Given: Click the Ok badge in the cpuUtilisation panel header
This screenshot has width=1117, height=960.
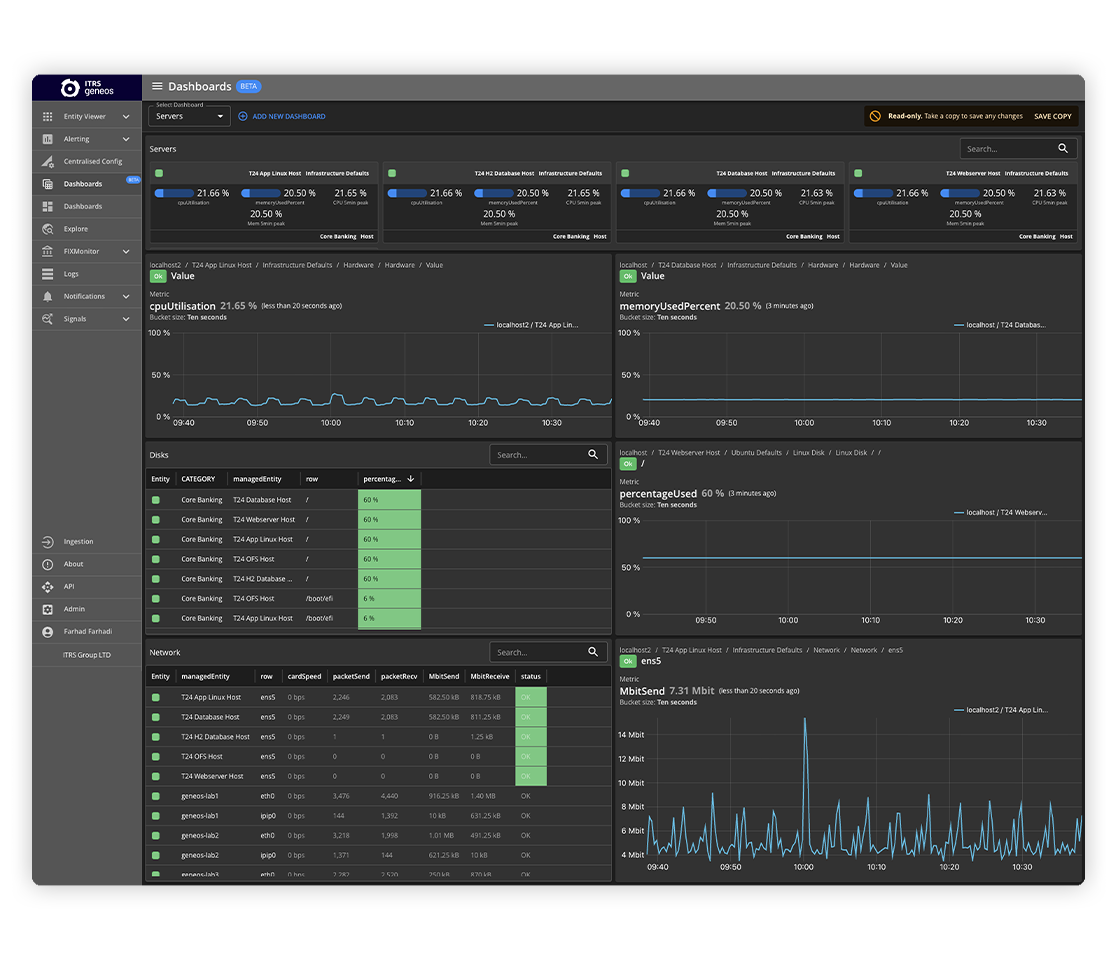Looking at the screenshot, I should point(158,276).
